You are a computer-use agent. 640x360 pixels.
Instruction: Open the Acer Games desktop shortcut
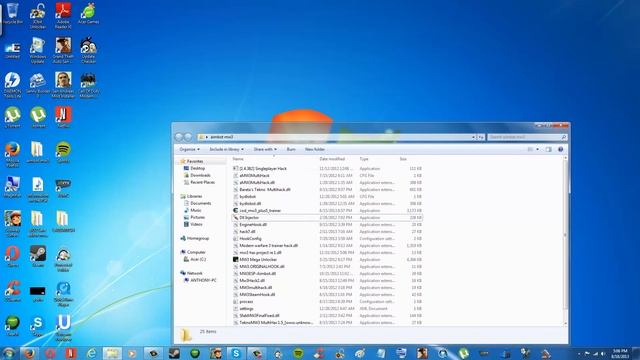coord(89,13)
